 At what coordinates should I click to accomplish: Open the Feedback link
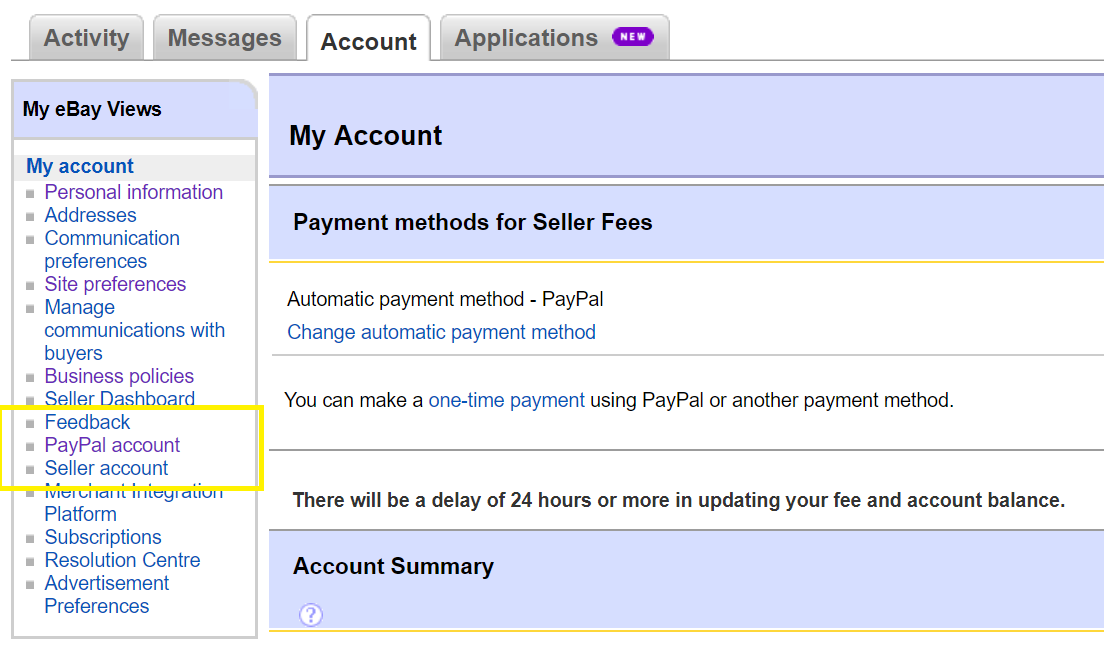coord(87,422)
